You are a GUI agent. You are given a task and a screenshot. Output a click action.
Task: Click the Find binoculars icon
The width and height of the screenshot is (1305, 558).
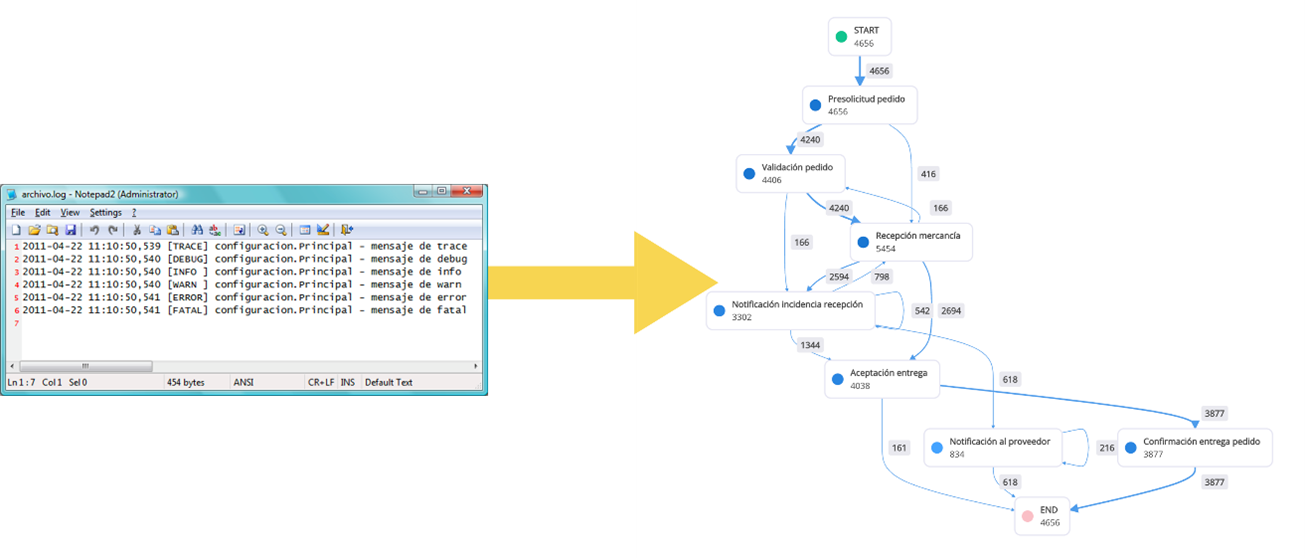(x=197, y=230)
